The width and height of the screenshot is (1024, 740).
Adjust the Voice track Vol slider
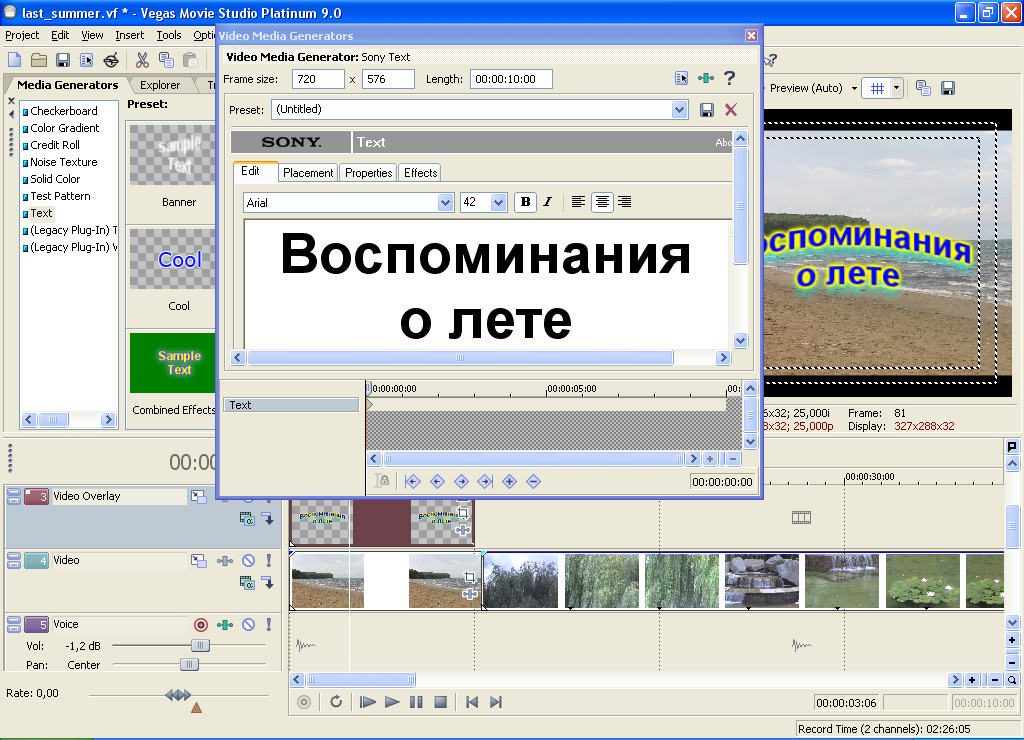pyautogui.click(x=200, y=646)
